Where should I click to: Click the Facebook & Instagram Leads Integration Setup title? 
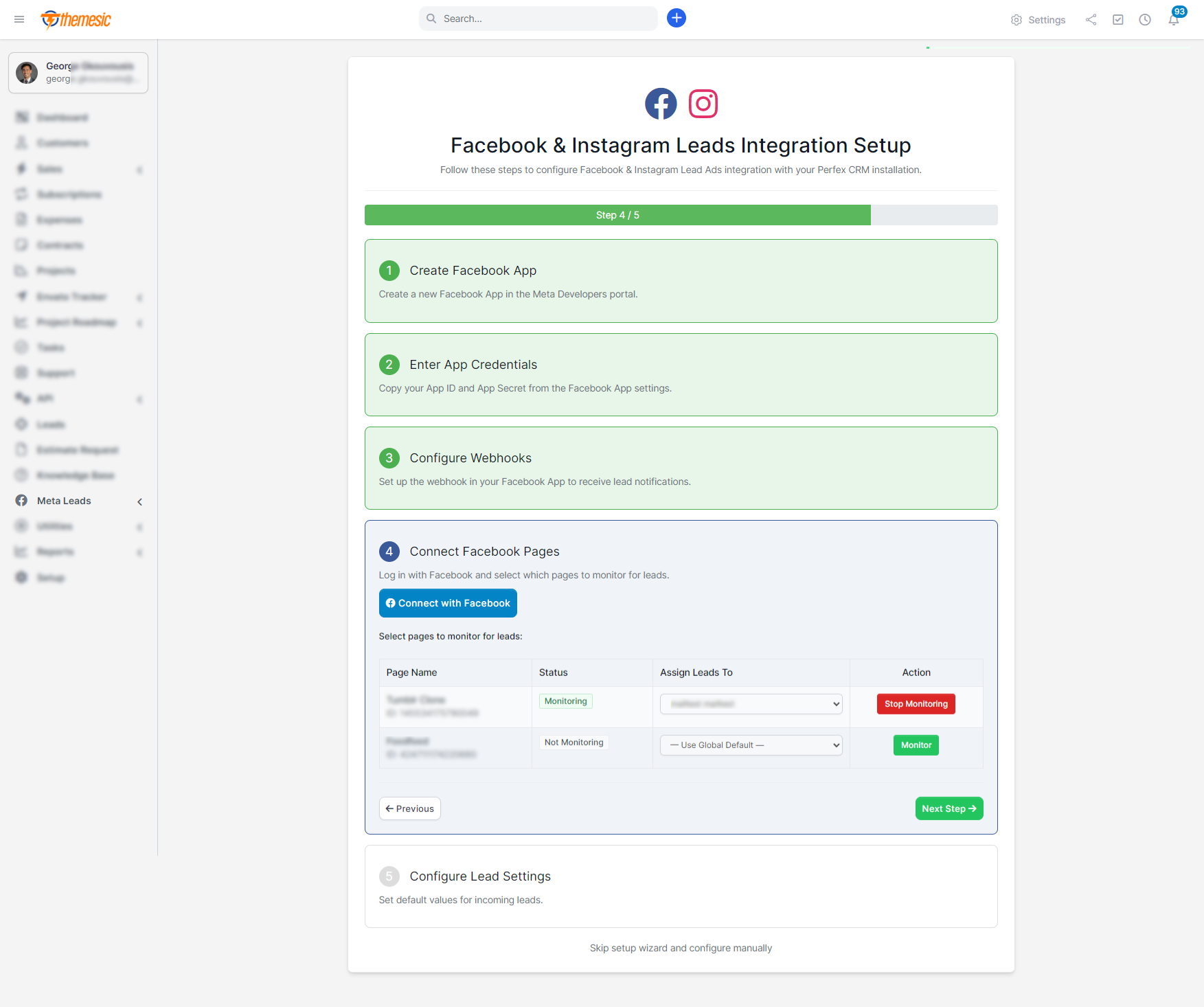pos(681,146)
